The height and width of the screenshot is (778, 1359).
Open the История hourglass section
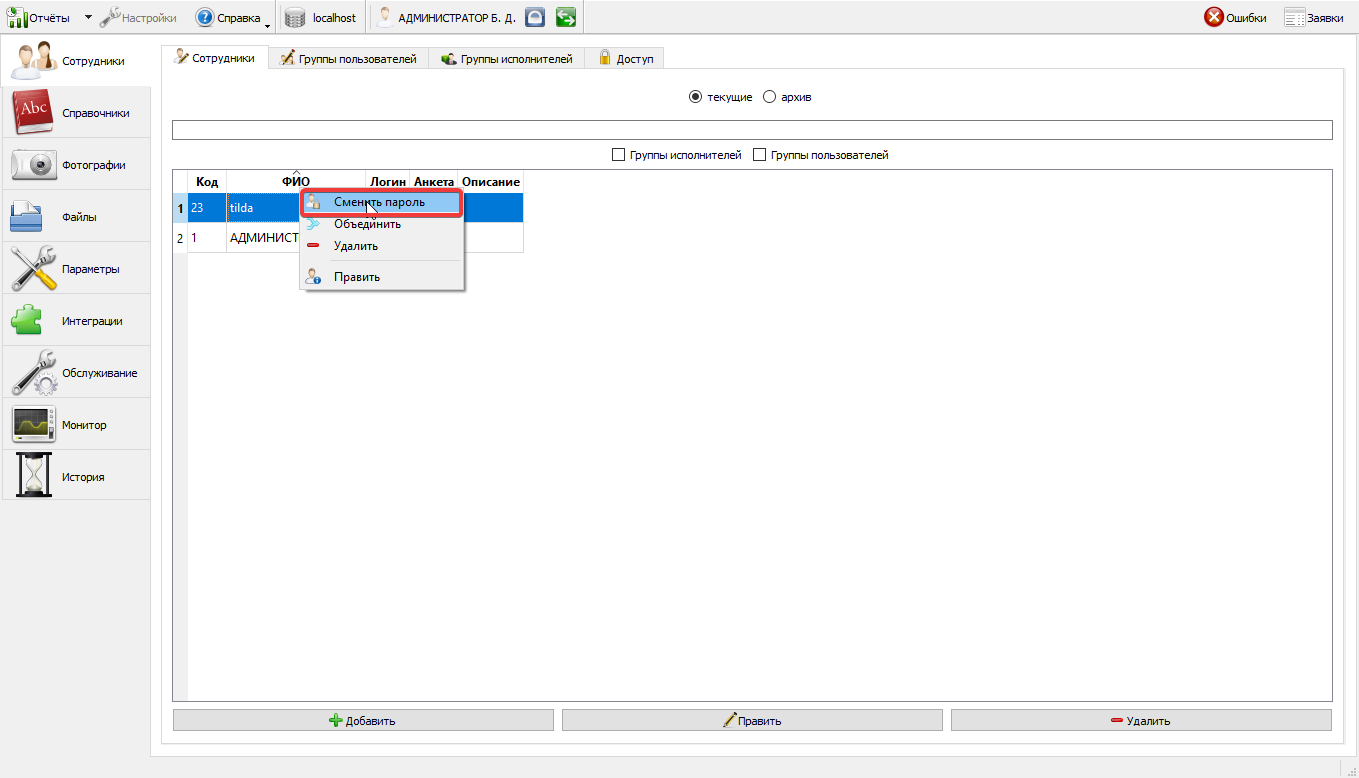click(76, 476)
